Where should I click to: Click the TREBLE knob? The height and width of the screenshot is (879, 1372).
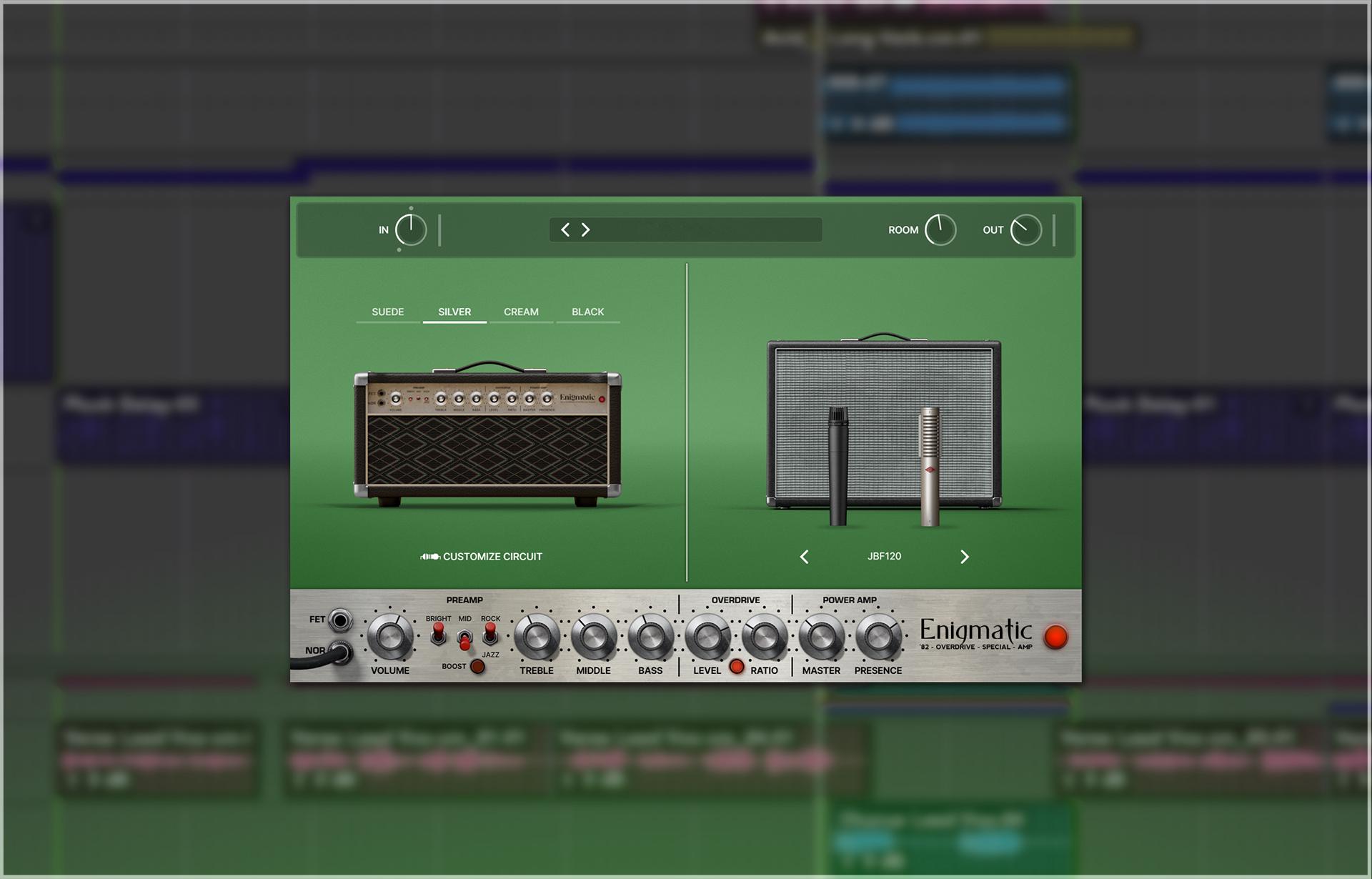pos(537,637)
